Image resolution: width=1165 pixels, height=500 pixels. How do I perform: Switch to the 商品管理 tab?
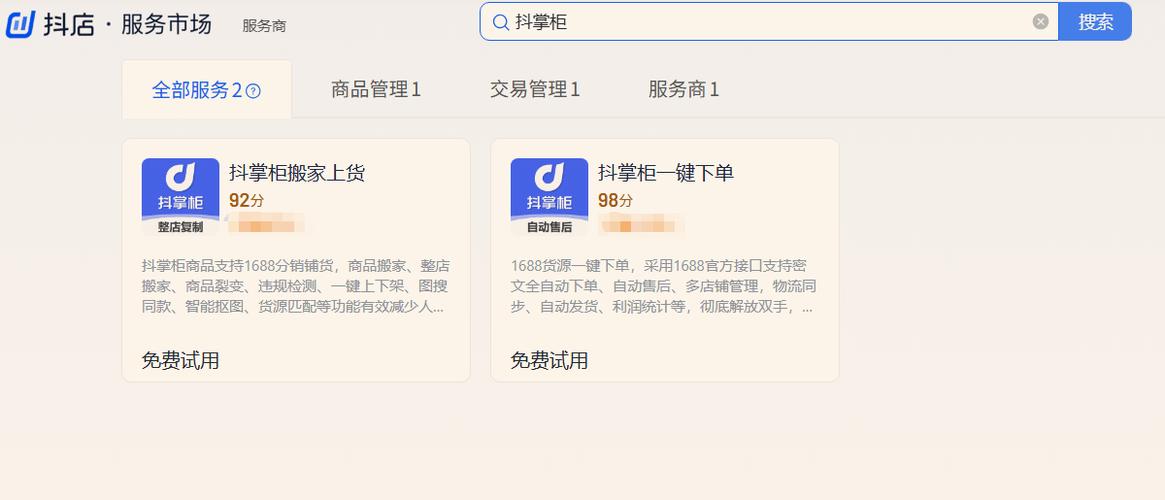(x=376, y=90)
